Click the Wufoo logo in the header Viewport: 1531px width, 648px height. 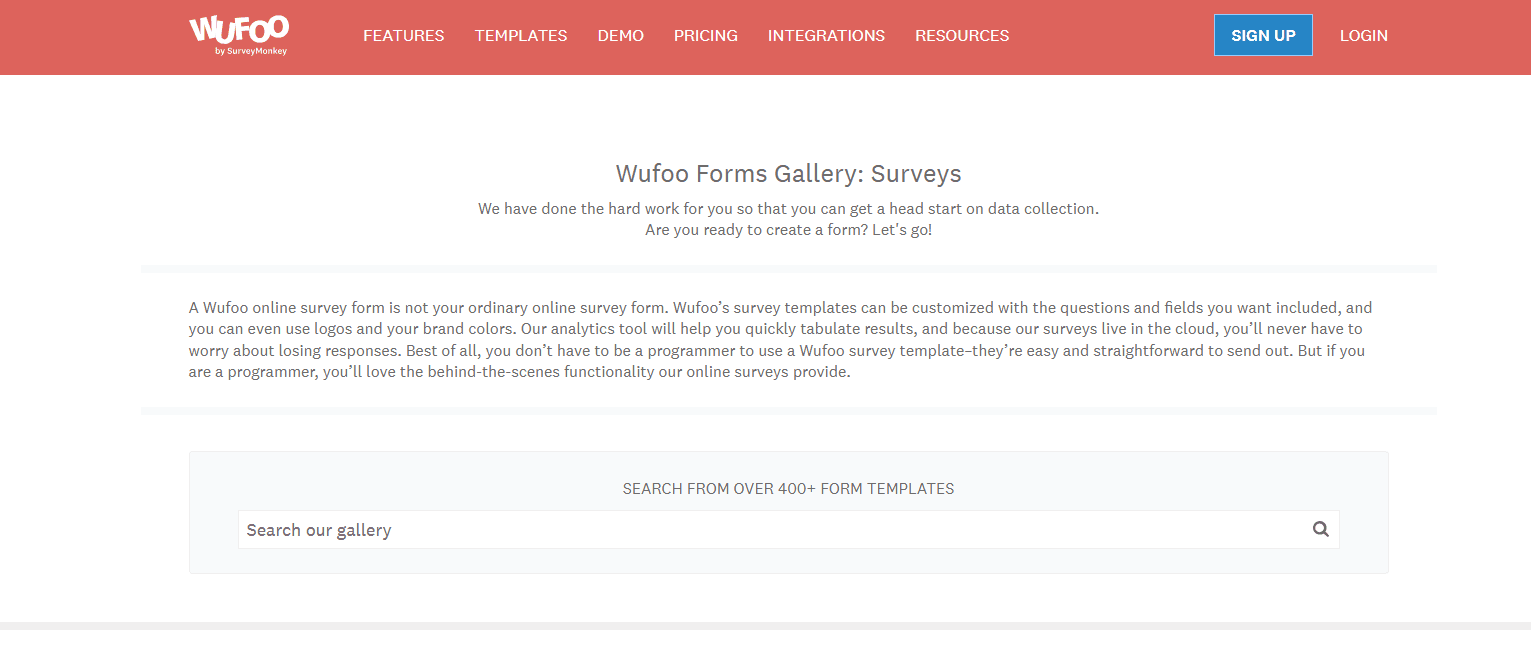click(238, 29)
